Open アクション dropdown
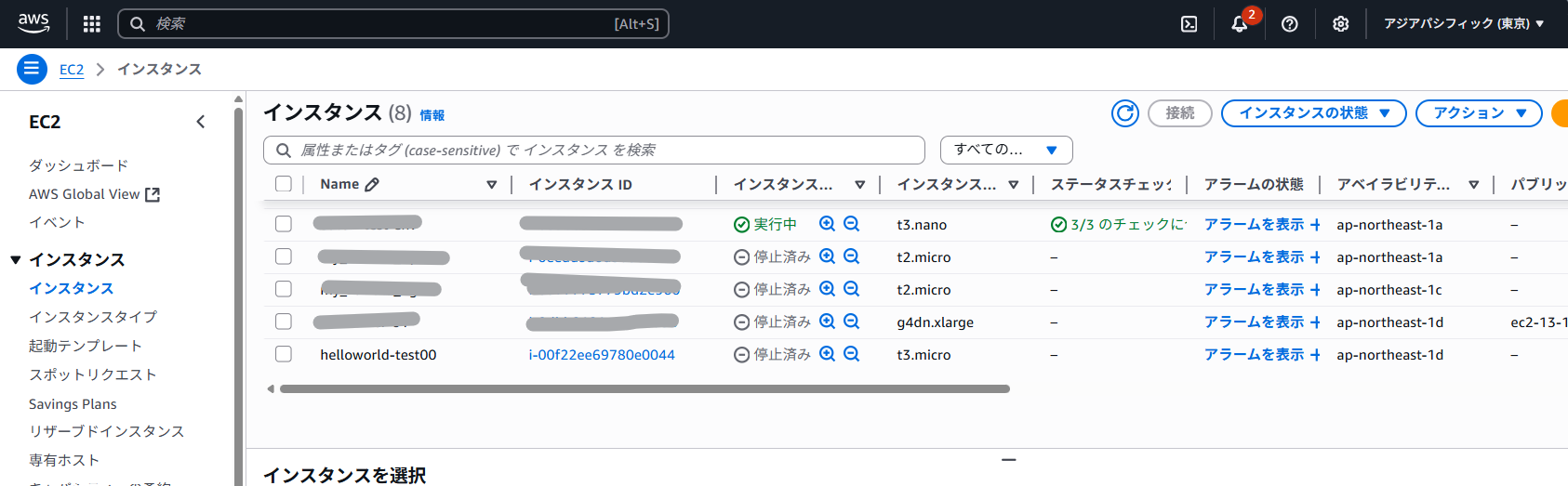Screen dimensions: 1568x486 (x=1480, y=113)
